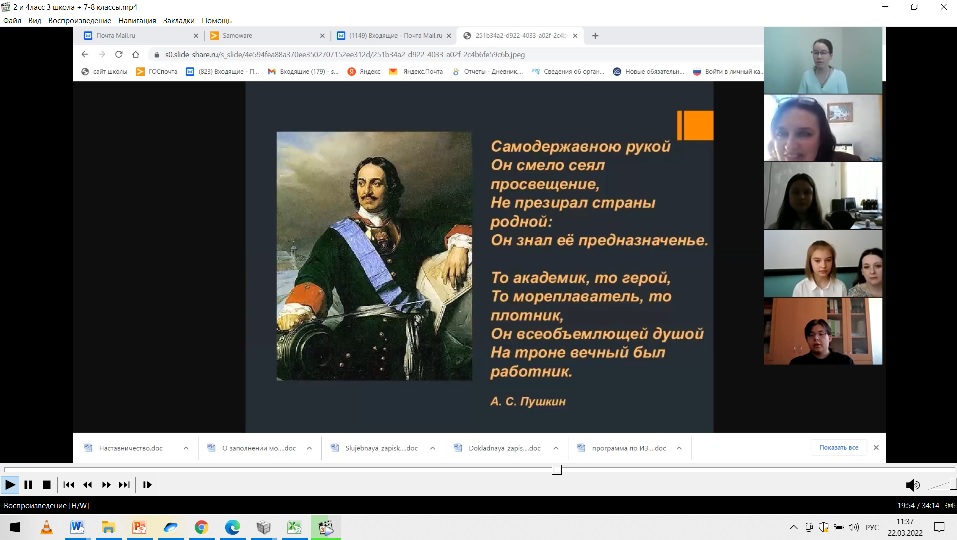Open Google Chrome from the taskbar

(x=201, y=527)
